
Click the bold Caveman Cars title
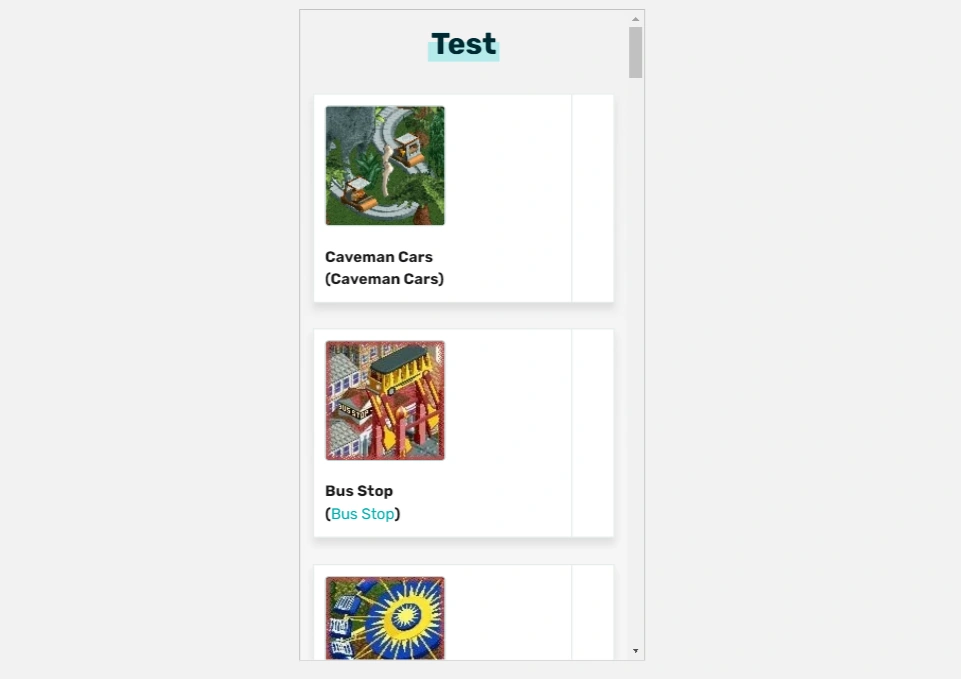379,257
